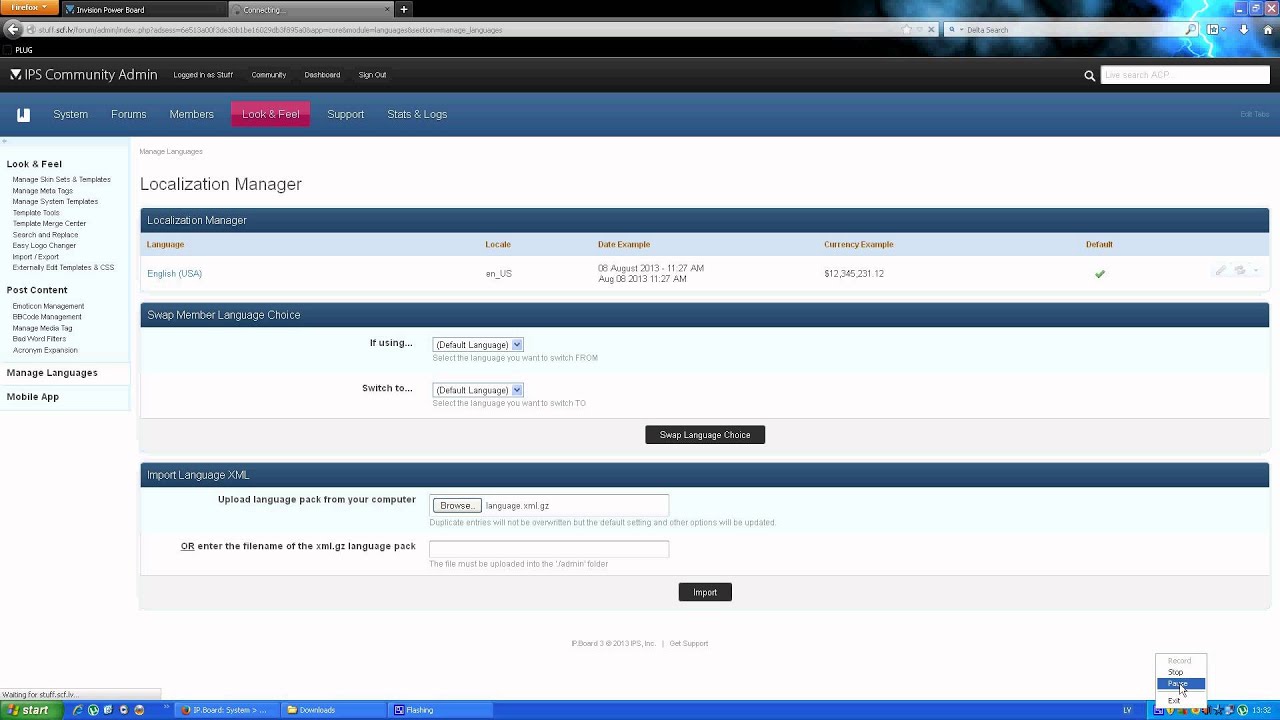Open the bookmarks menu icon
Viewport: 1280px width, 720px height.
coord(1214,30)
